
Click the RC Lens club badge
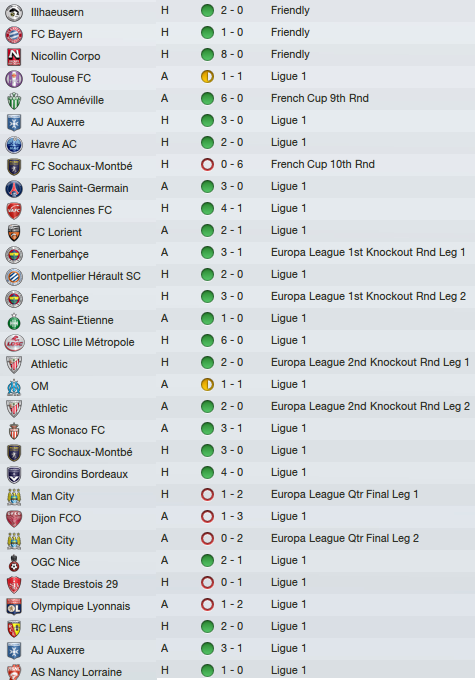(14, 628)
